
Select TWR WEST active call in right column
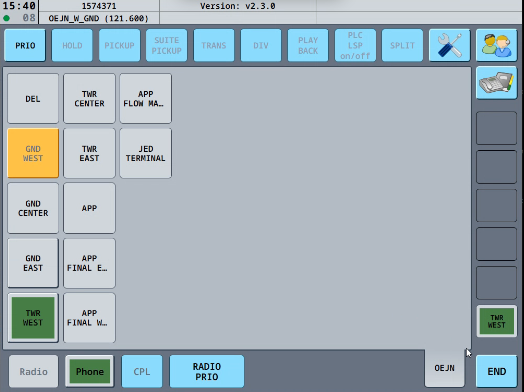click(497, 321)
